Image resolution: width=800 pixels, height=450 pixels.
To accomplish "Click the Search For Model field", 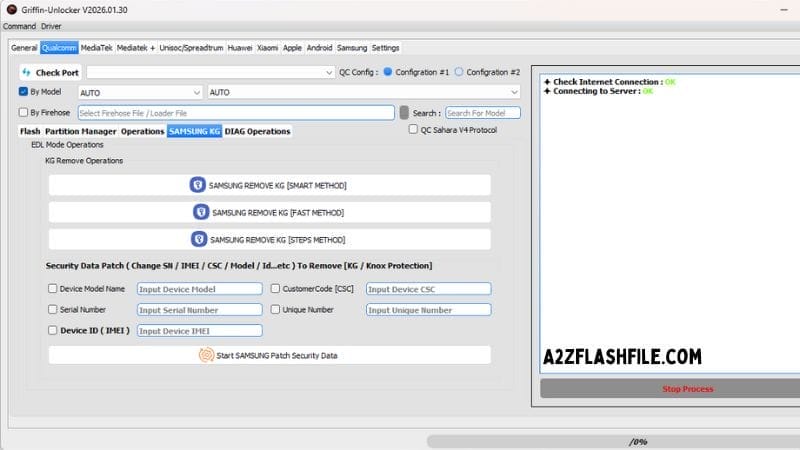I will [483, 113].
